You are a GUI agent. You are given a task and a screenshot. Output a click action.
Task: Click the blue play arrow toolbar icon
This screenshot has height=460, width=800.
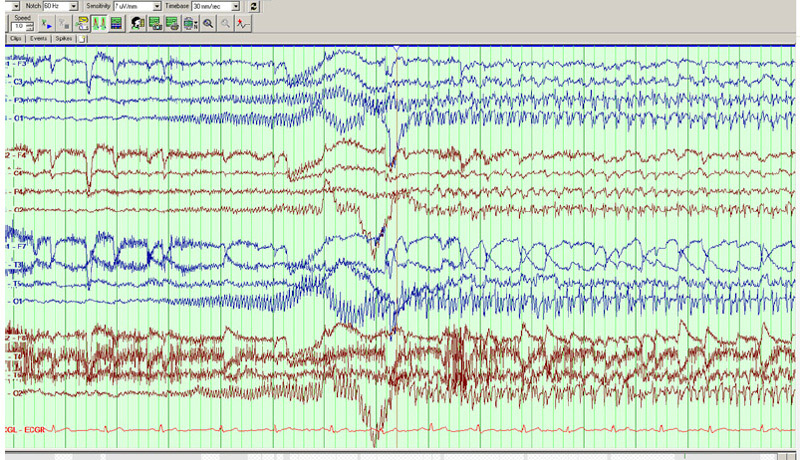point(47,22)
